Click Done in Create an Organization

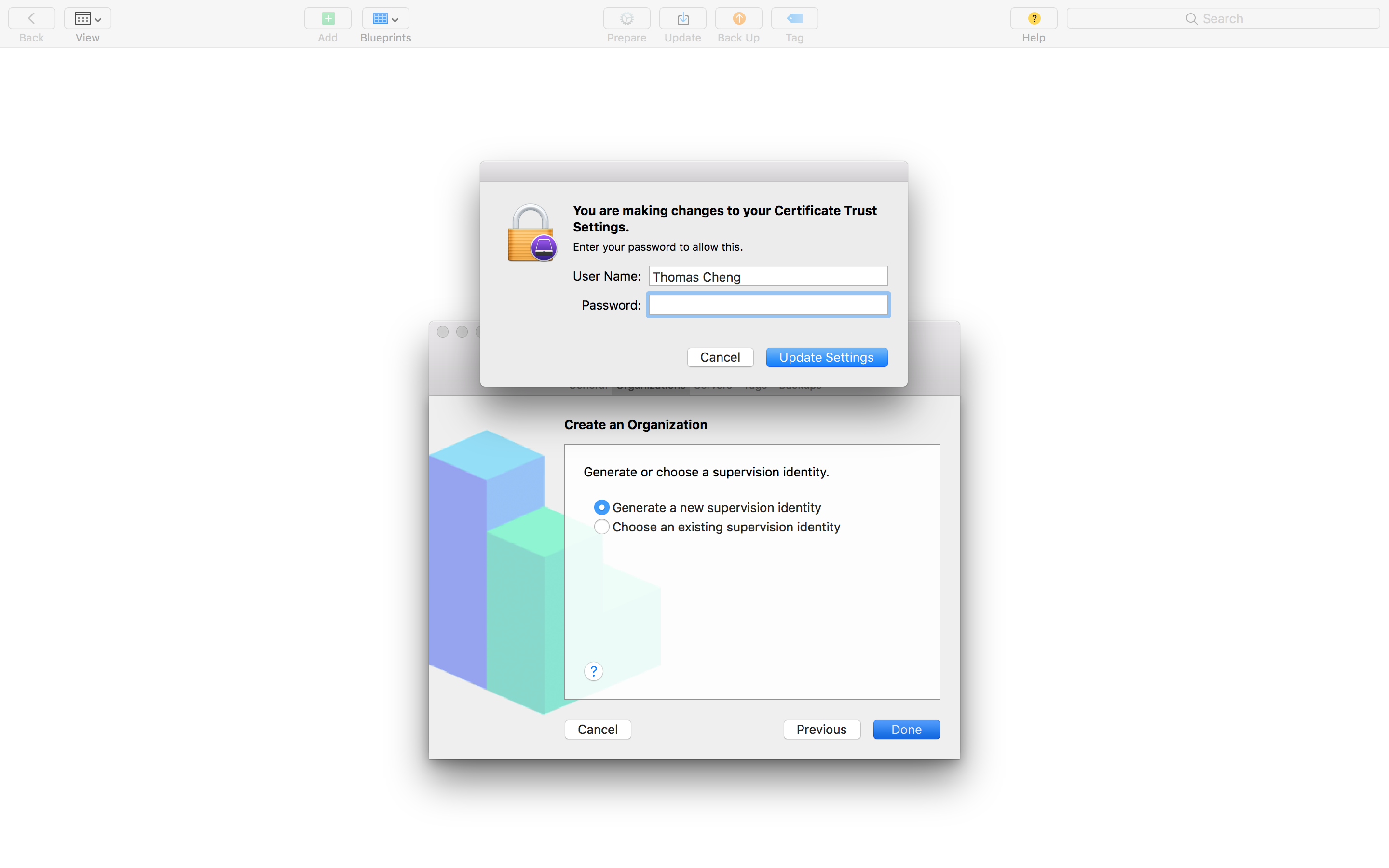pyautogui.click(x=906, y=729)
